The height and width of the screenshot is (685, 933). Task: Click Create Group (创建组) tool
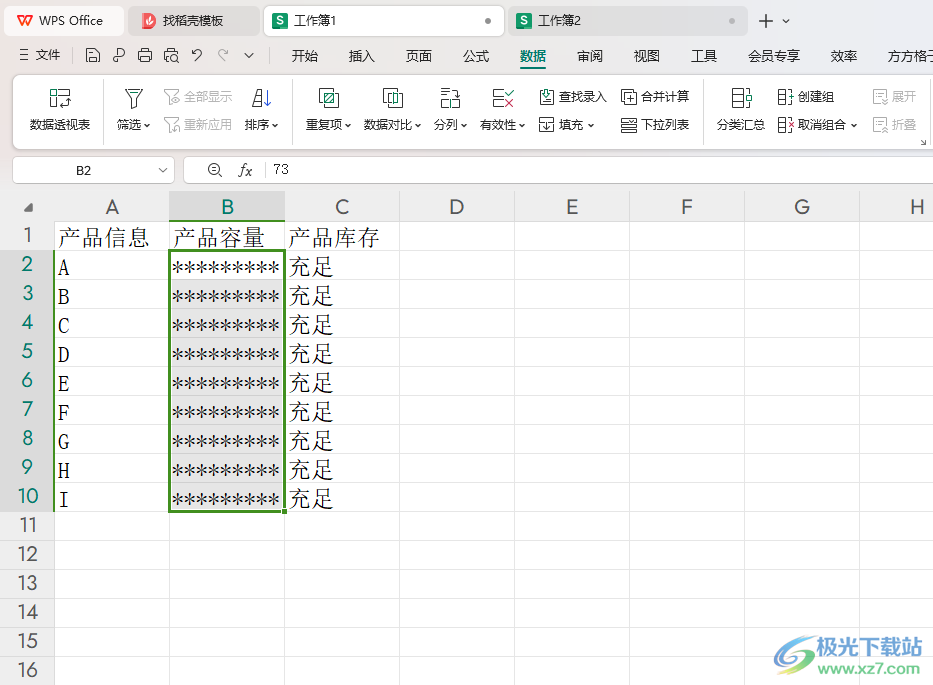[x=806, y=96]
